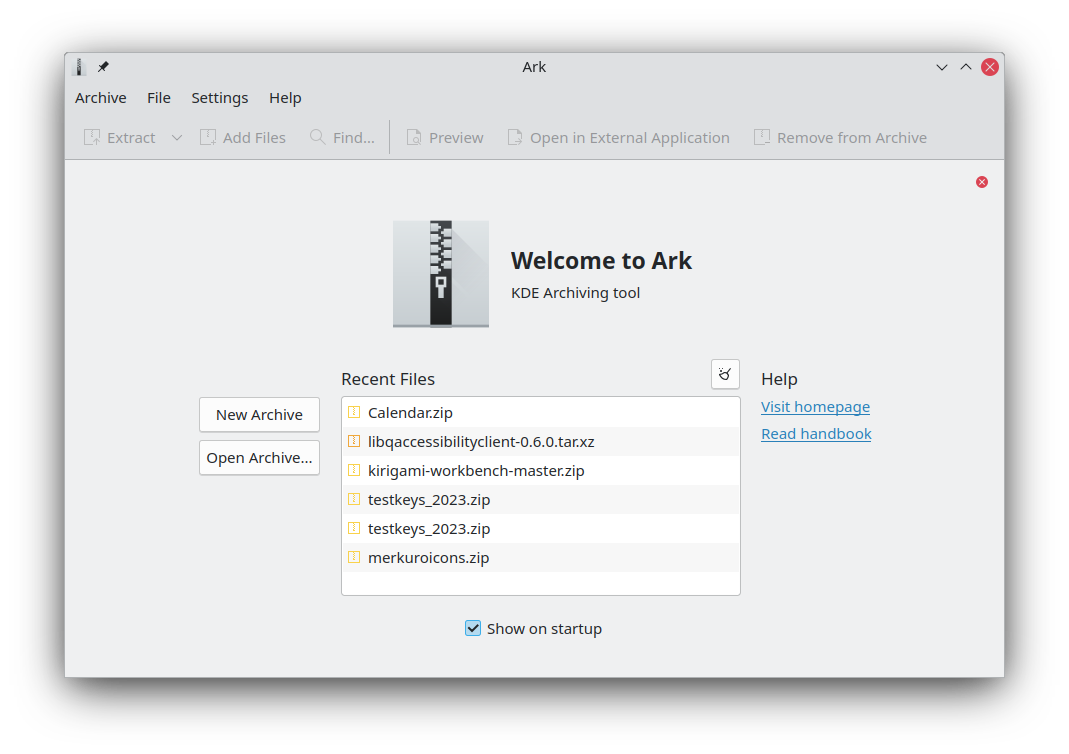Click the Preview toolbar icon

(x=414, y=138)
